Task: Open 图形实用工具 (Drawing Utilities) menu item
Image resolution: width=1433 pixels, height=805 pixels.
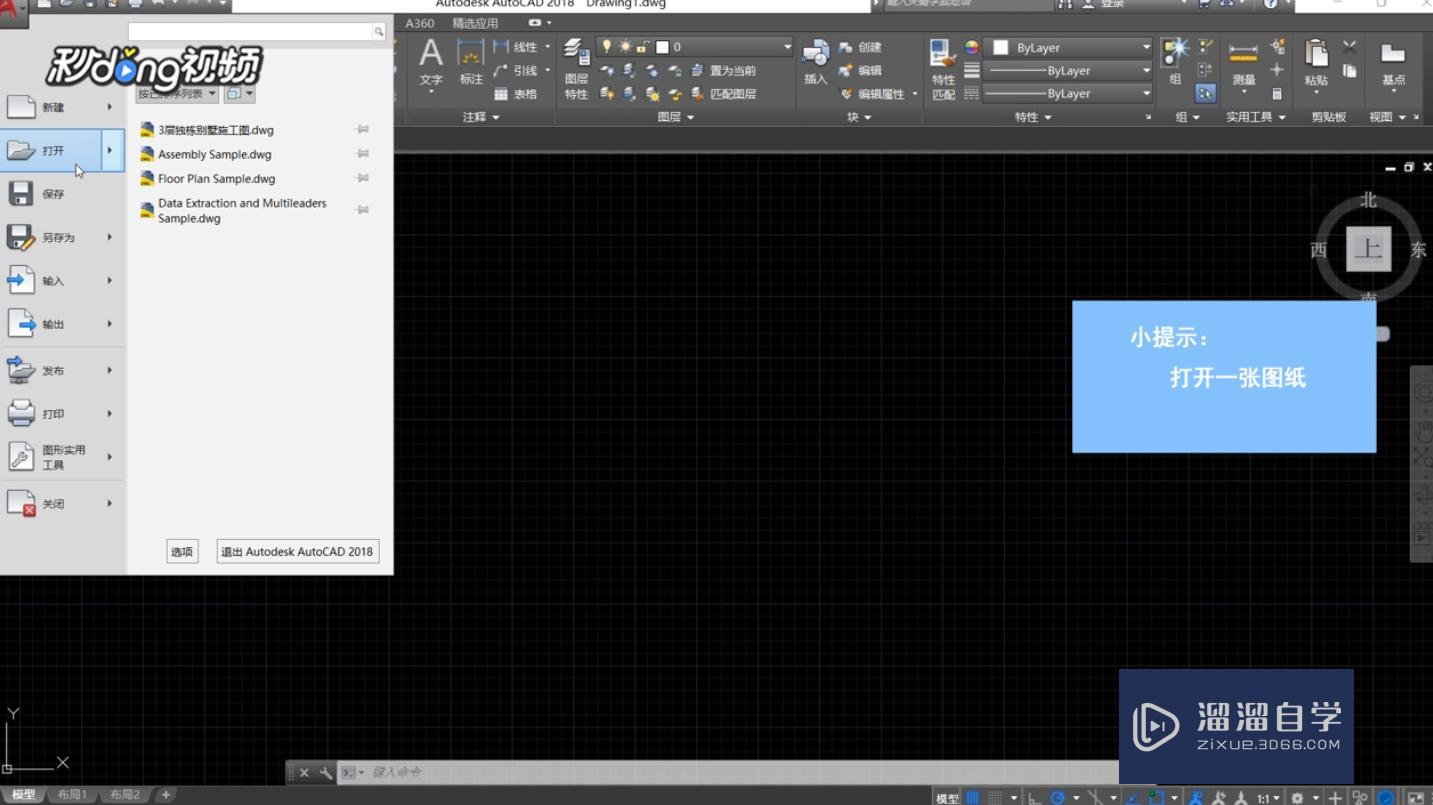Action: (x=62, y=457)
